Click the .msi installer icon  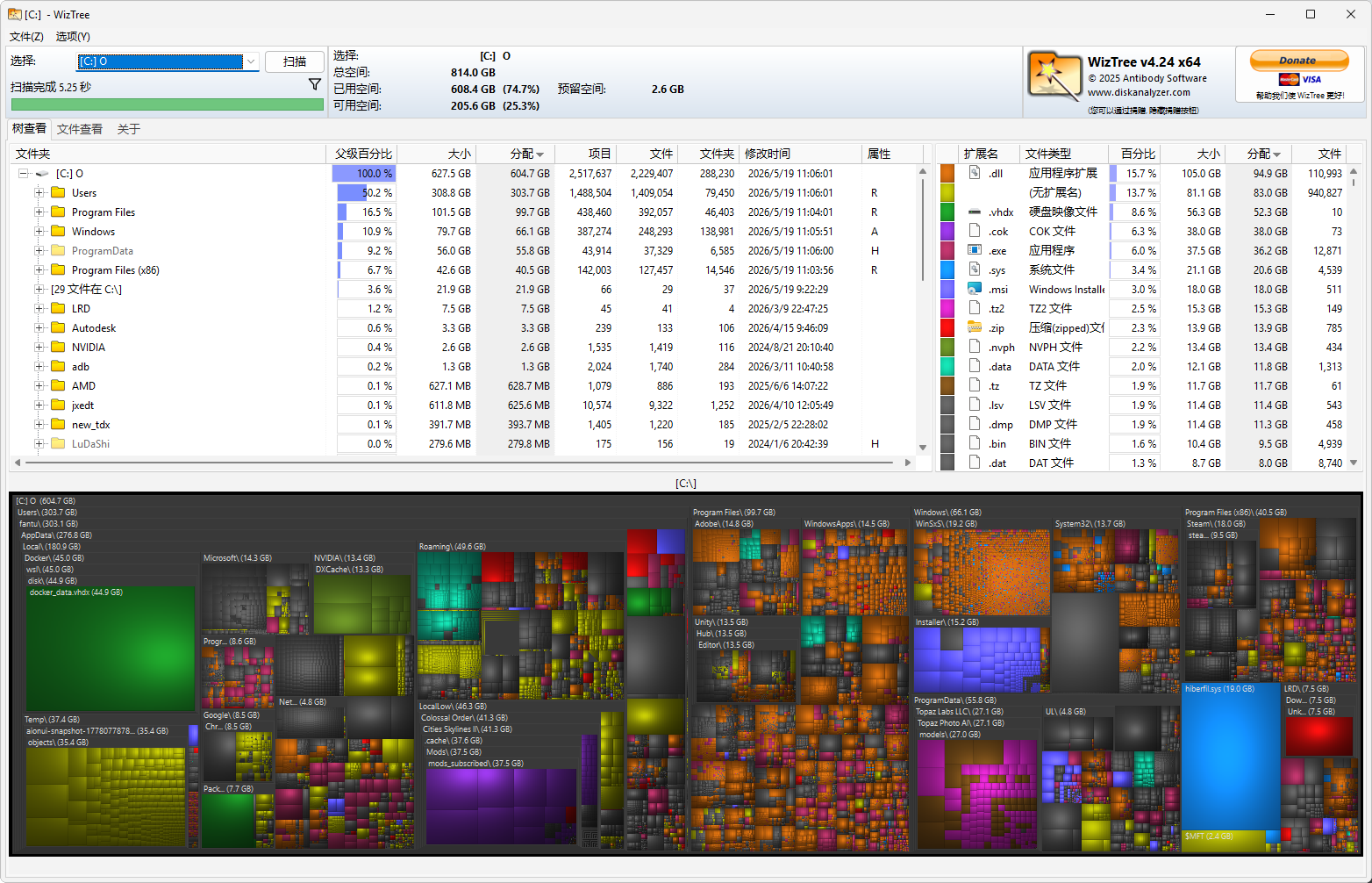click(974, 289)
